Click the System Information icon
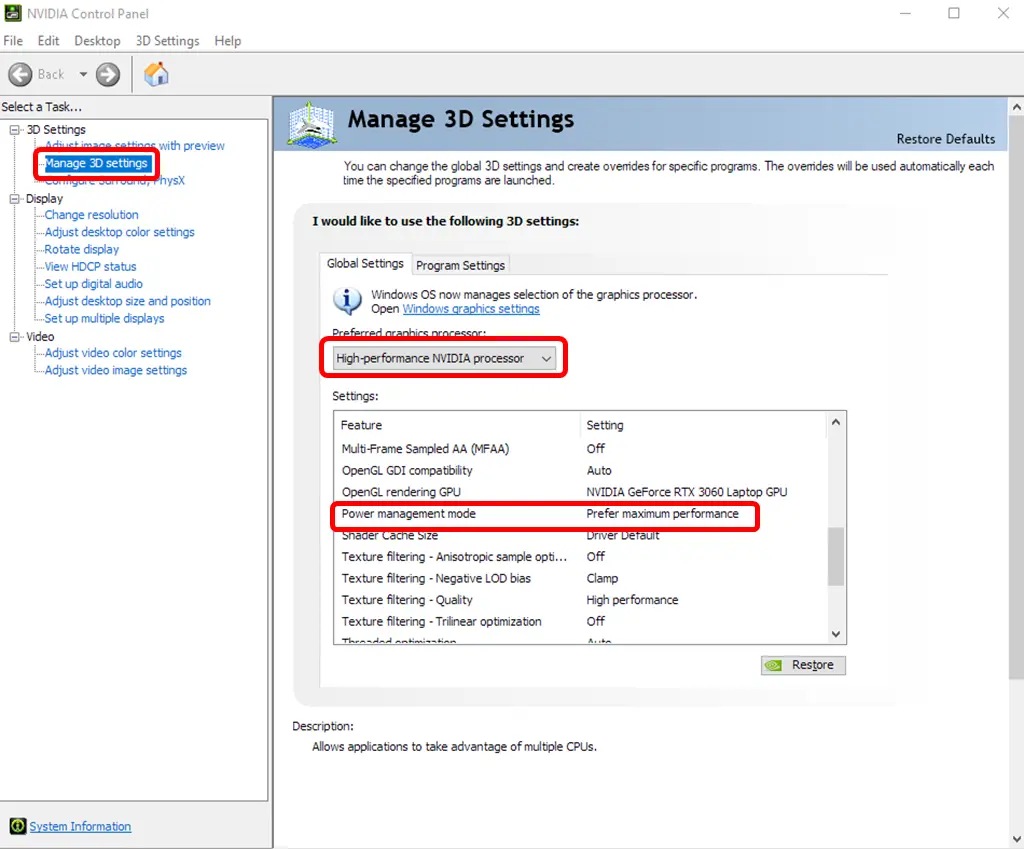Image resolution: width=1024 pixels, height=849 pixels. [18, 826]
